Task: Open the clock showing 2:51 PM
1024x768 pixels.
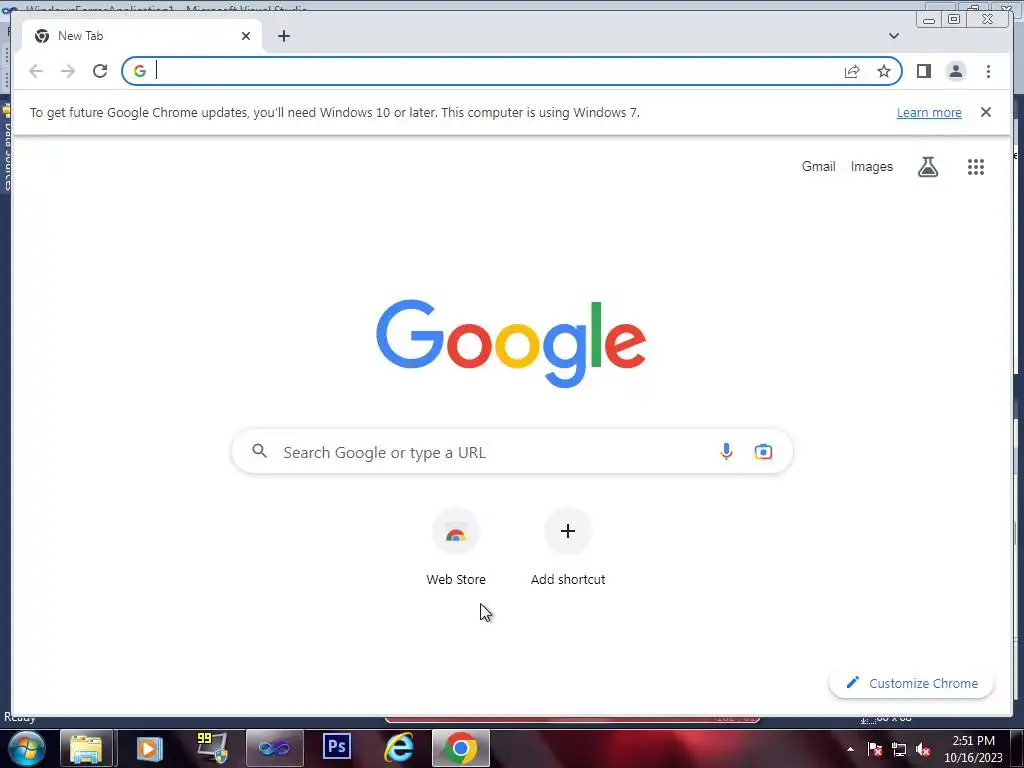Action: pyautogui.click(x=973, y=749)
